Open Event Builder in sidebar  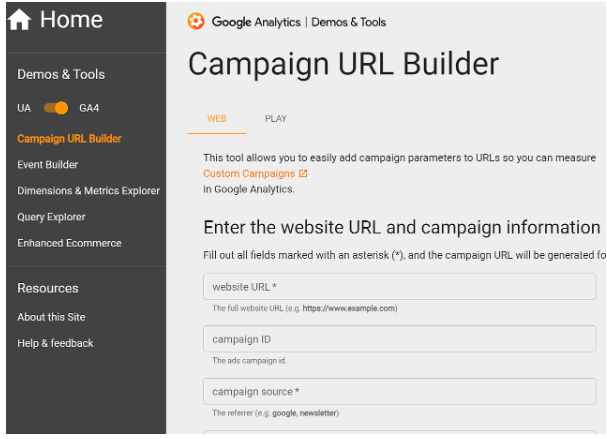pos(47,165)
